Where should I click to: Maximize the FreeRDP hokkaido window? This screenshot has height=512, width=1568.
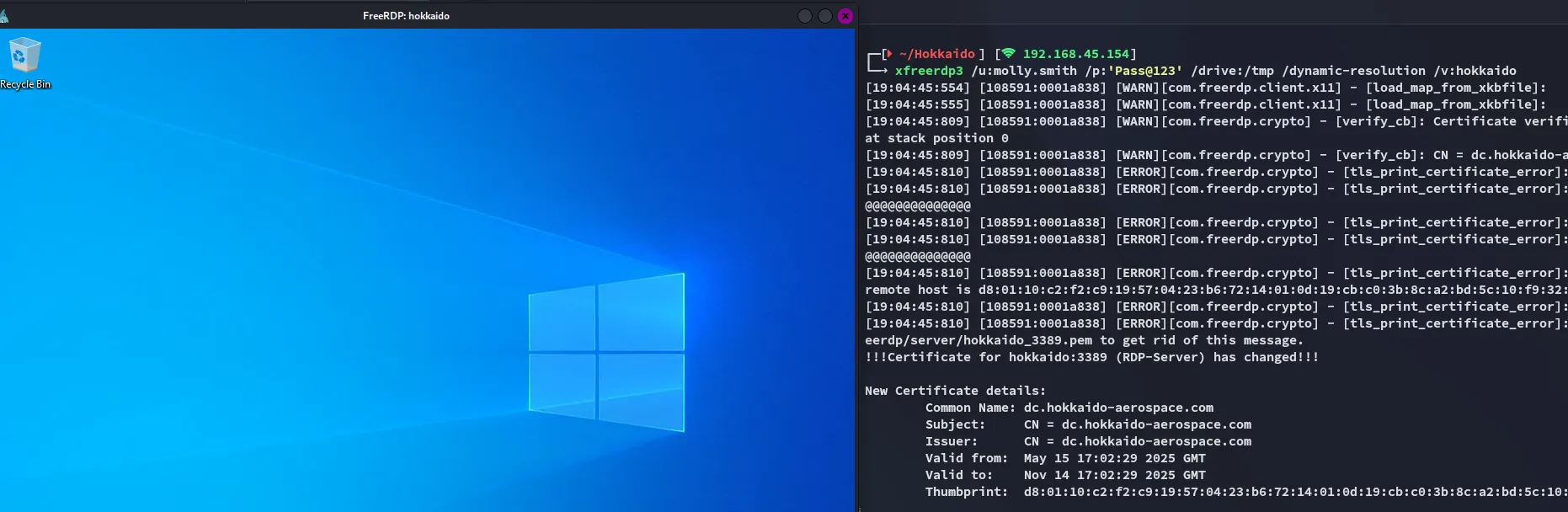coord(825,16)
